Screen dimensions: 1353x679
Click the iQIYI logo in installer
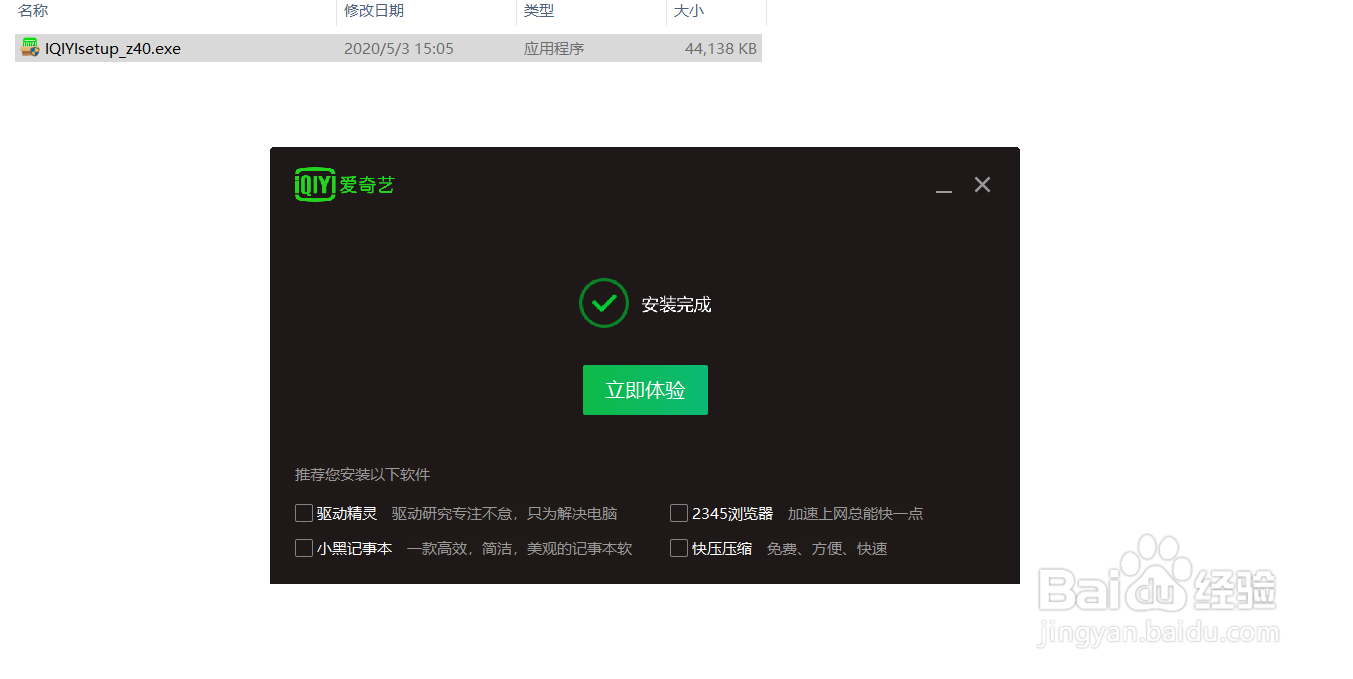tap(345, 185)
